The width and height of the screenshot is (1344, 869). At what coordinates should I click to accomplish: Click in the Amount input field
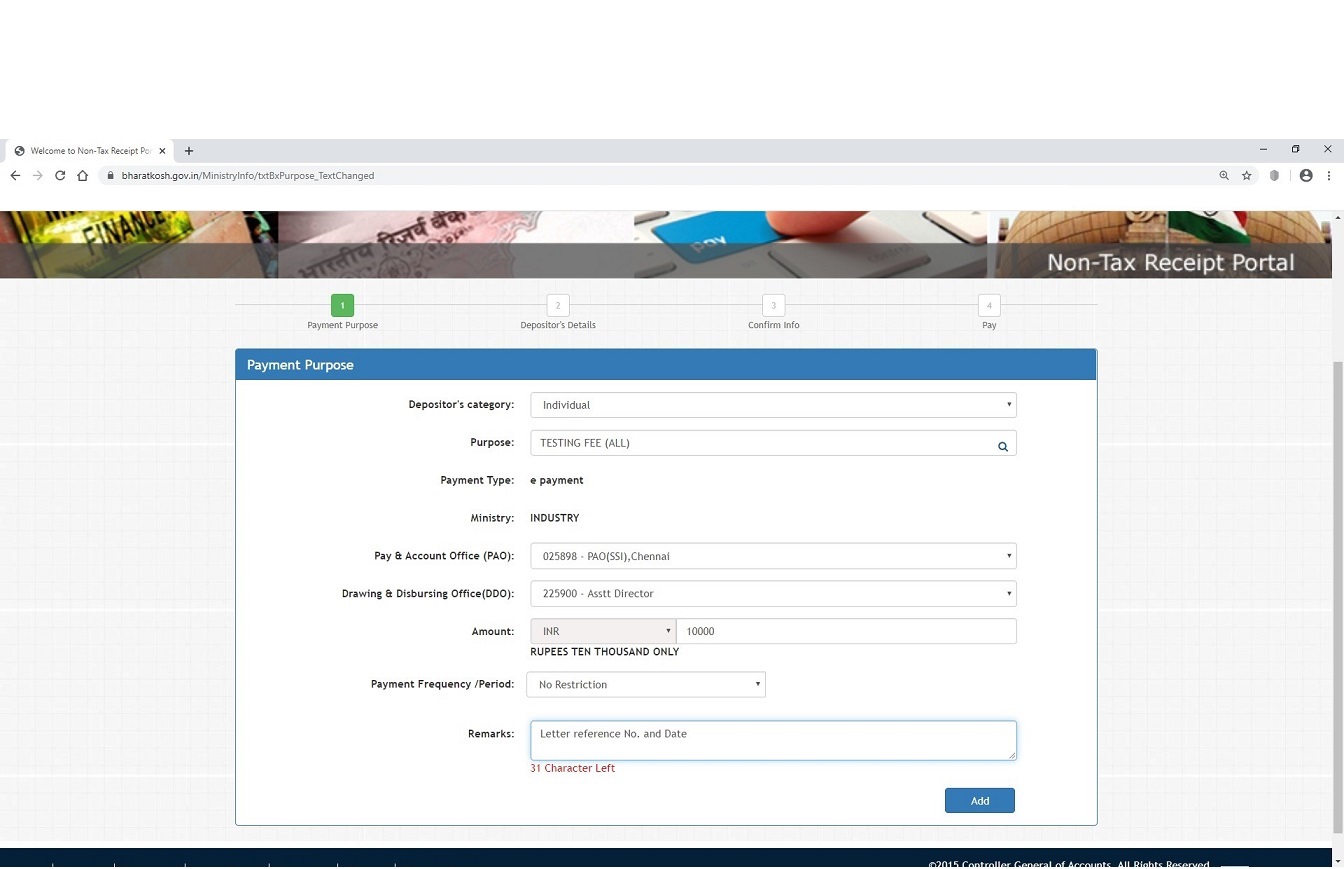(846, 631)
